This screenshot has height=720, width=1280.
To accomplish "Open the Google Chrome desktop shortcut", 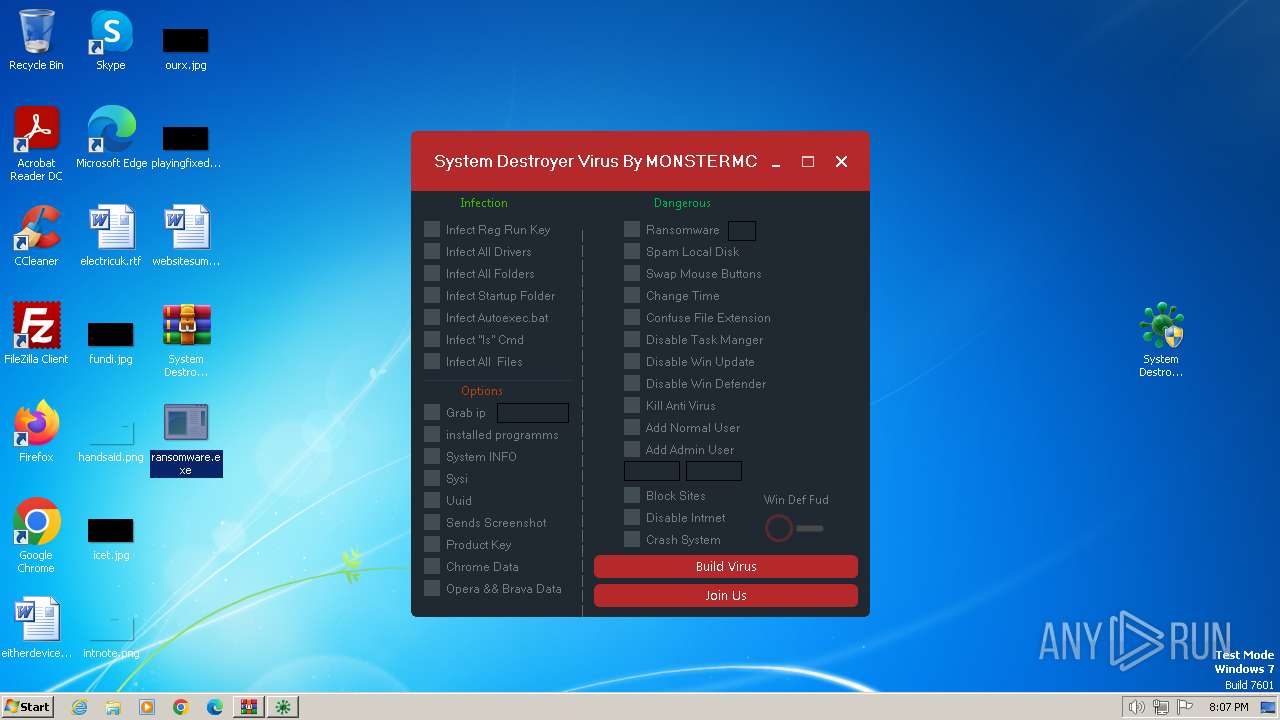I will (36, 536).
